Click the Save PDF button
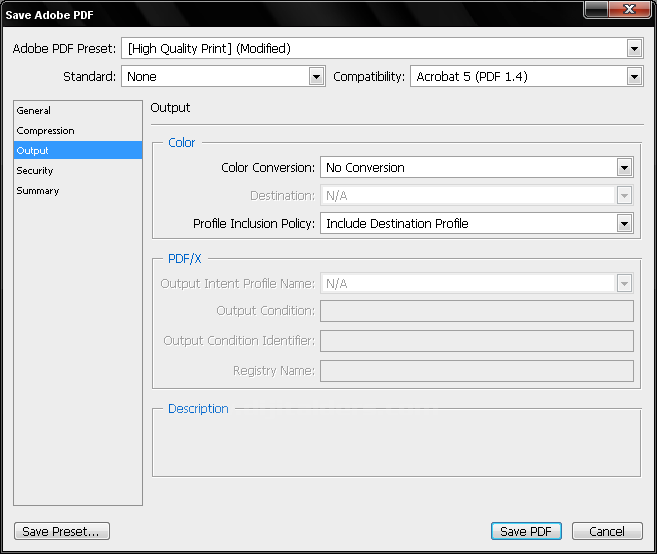The height and width of the screenshot is (554, 657). pyautogui.click(x=526, y=531)
